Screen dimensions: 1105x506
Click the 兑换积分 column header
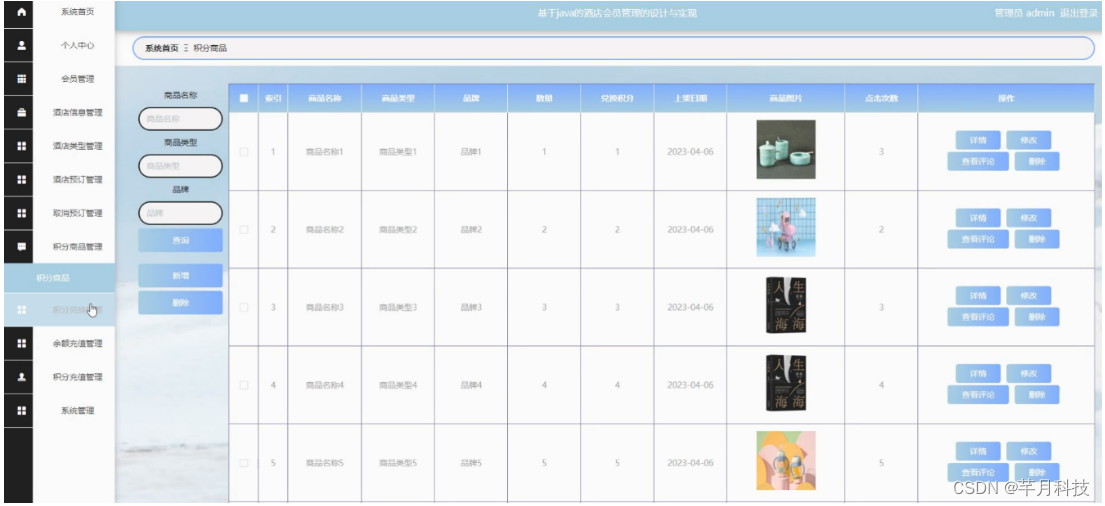point(617,99)
